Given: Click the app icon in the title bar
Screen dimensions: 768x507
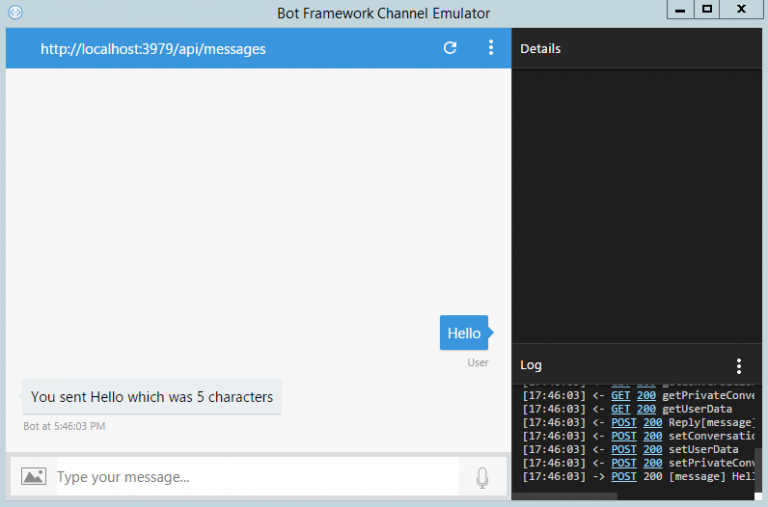Looking at the screenshot, I should click(x=15, y=12).
